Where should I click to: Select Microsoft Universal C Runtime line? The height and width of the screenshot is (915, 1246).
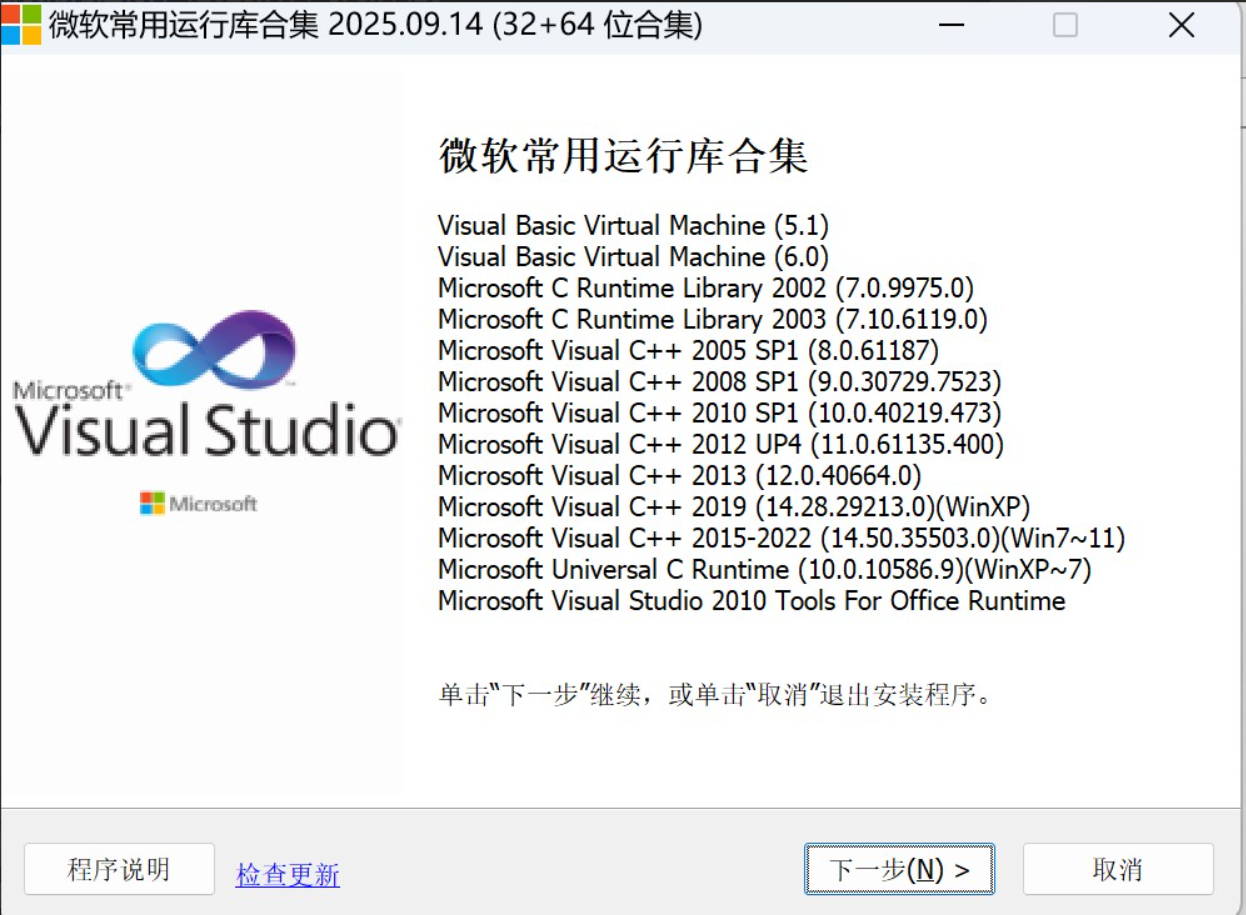coord(765,569)
